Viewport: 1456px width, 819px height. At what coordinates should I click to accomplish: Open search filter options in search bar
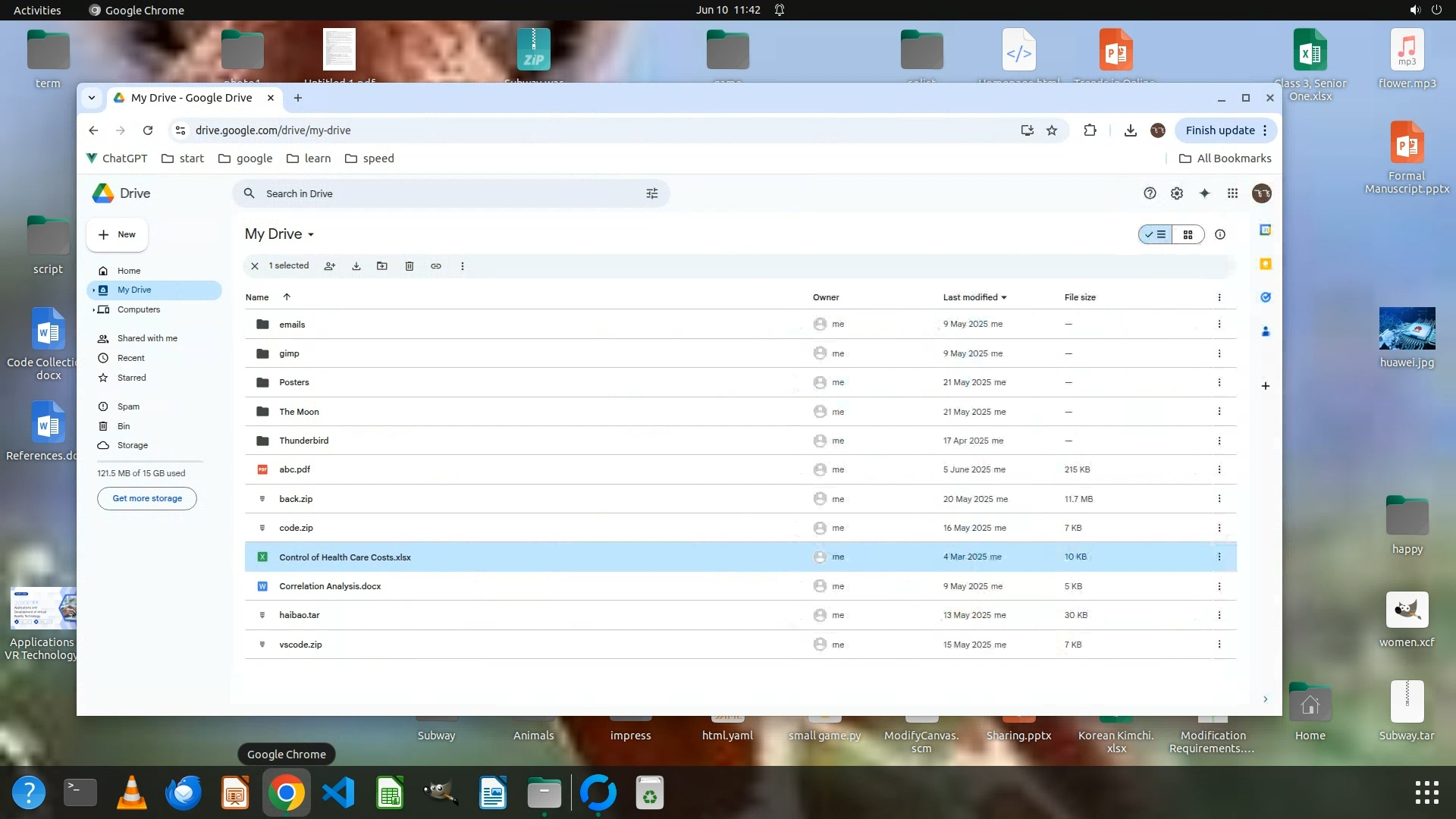(x=652, y=193)
